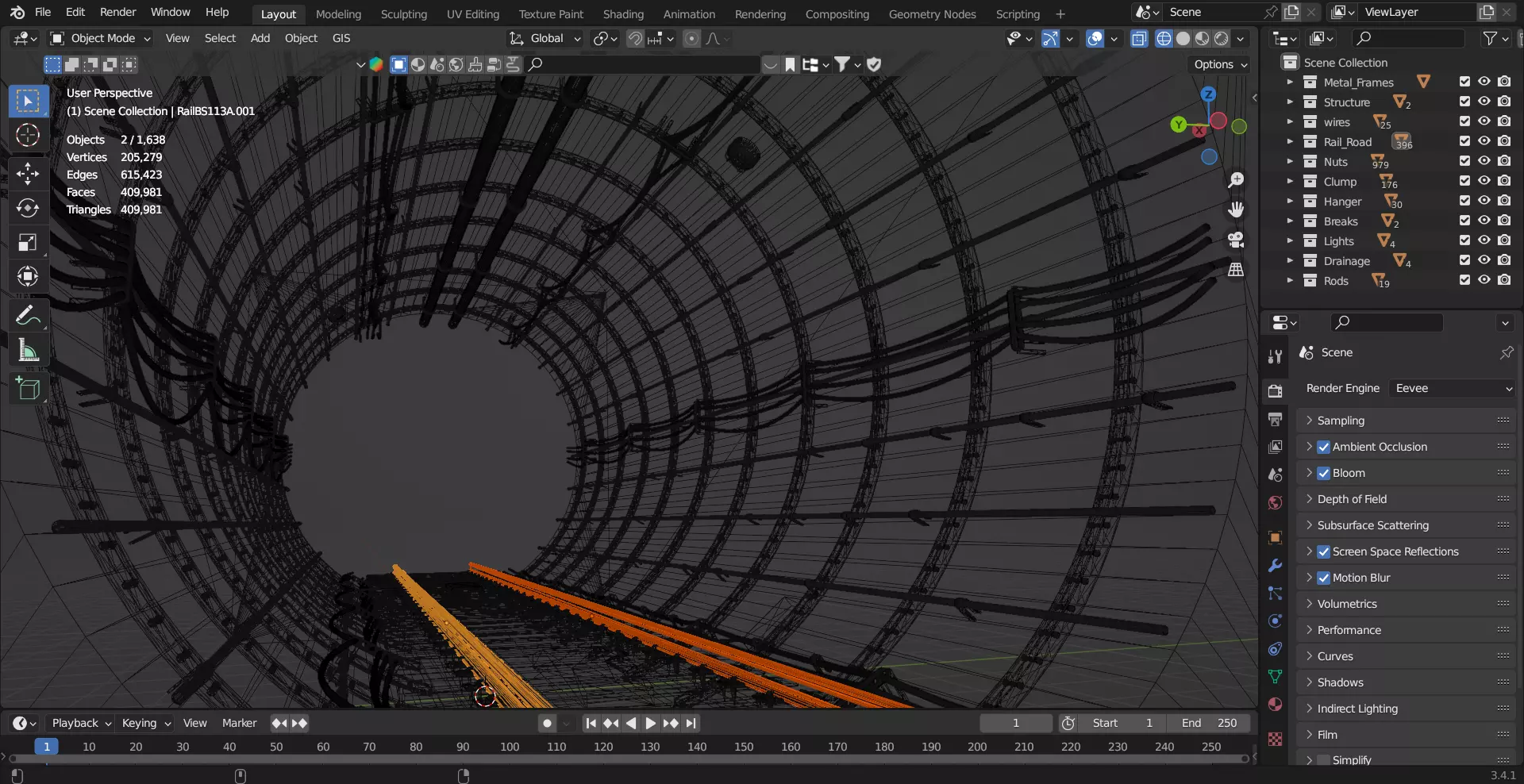Image resolution: width=1524 pixels, height=784 pixels.
Task: Select the Move tool
Action: [28, 173]
